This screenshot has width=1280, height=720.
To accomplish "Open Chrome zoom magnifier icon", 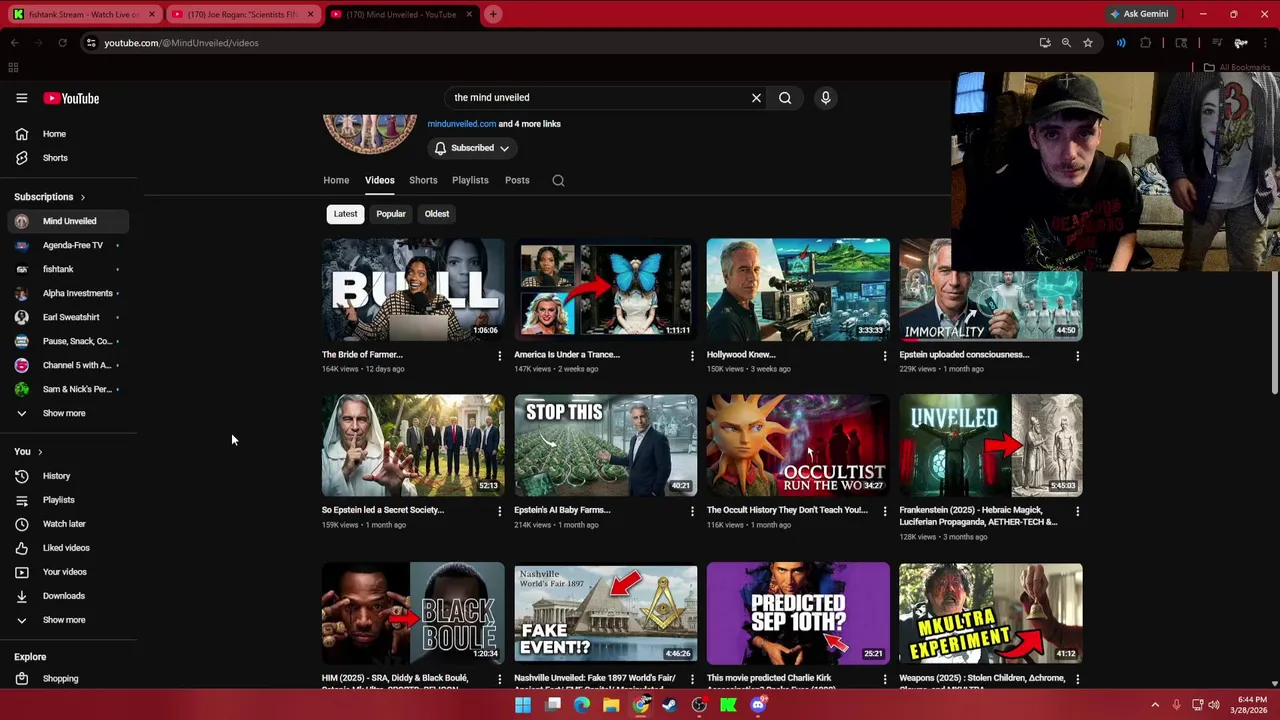I will click(x=1066, y=43).
